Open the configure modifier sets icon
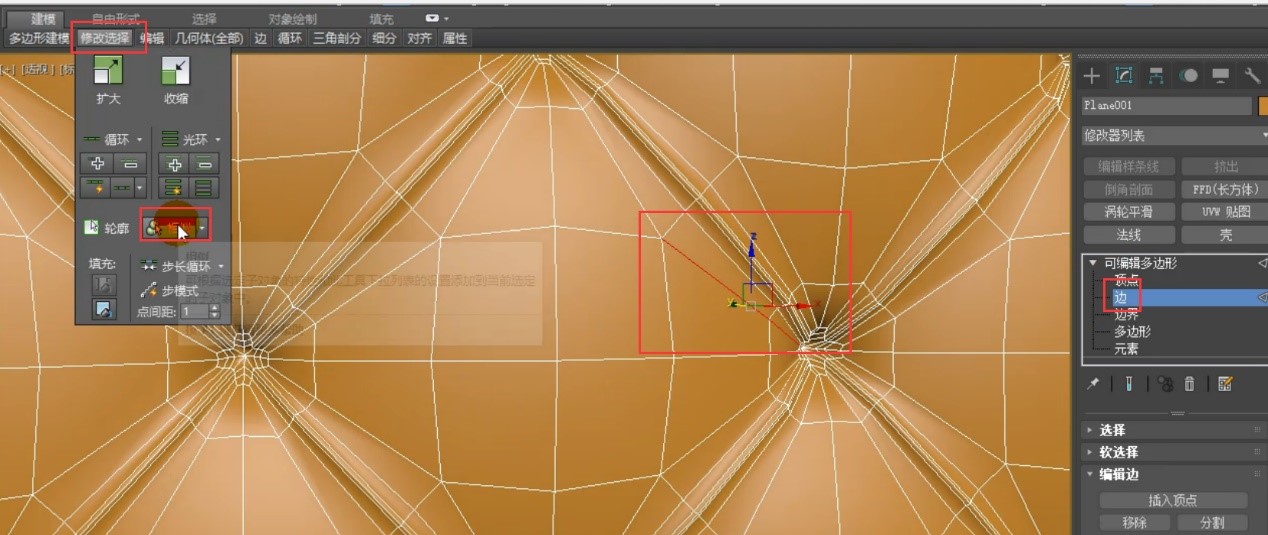This screenshot has width=1268, height=535. pyautogui.click(x=1227, y=383)
